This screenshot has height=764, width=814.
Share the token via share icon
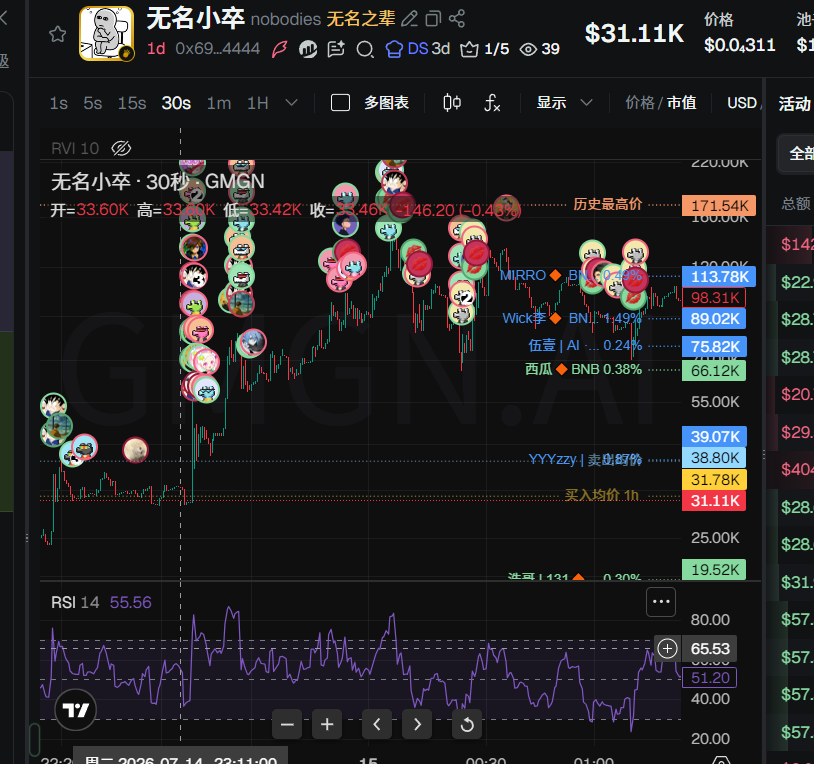[457, 19]
